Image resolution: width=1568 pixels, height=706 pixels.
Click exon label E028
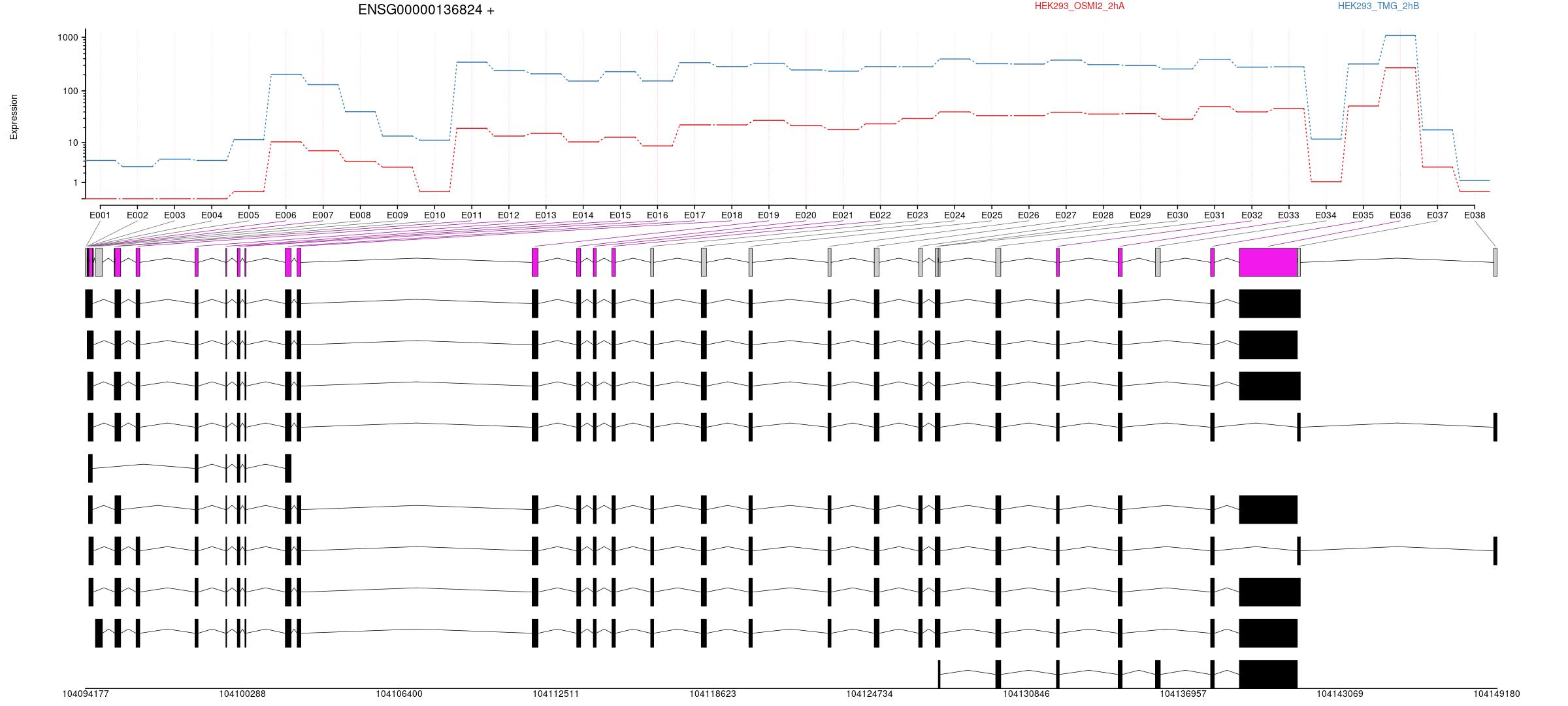(1103, 215)
